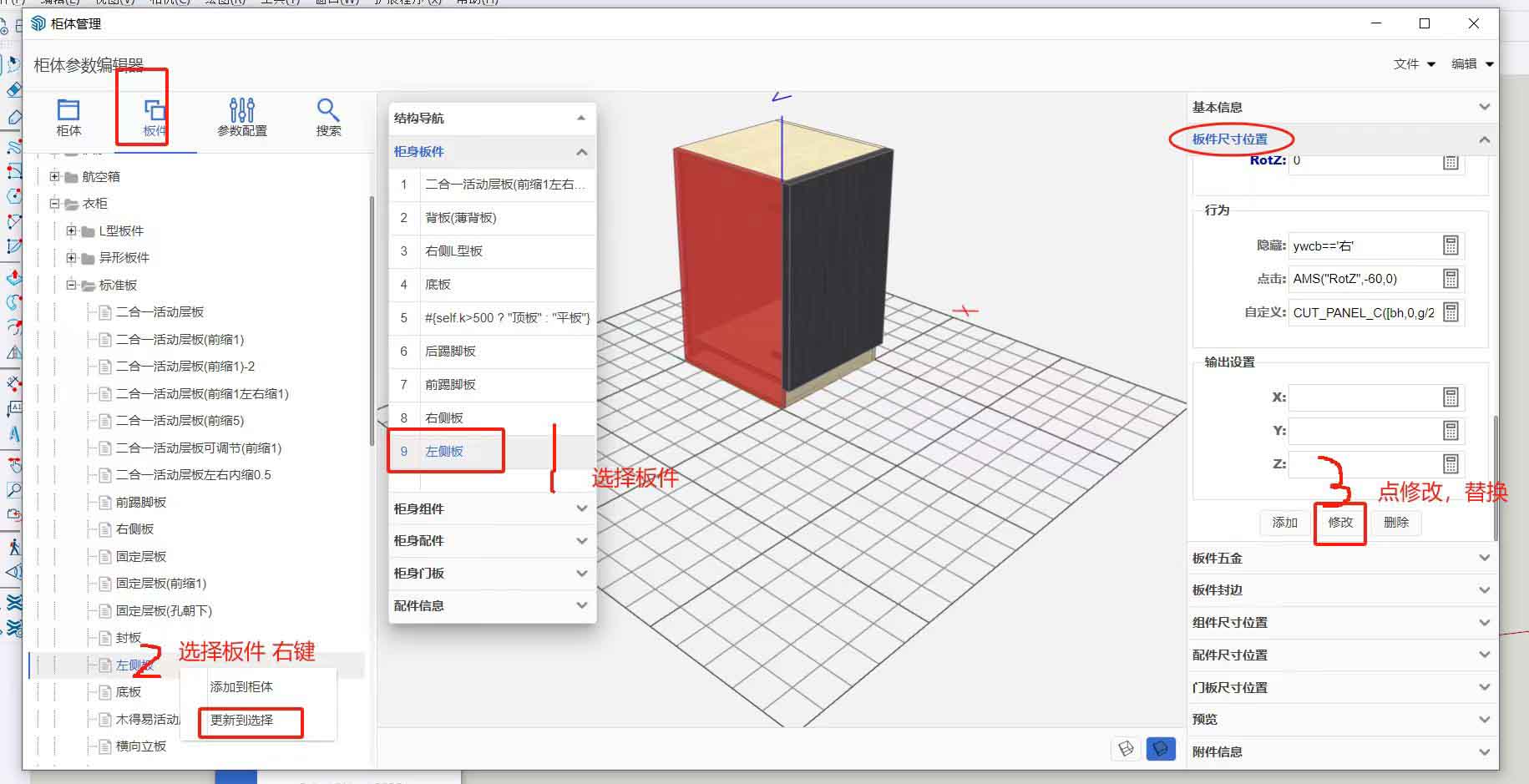Expand the 柜身组件 section

[x=492, y=508]
